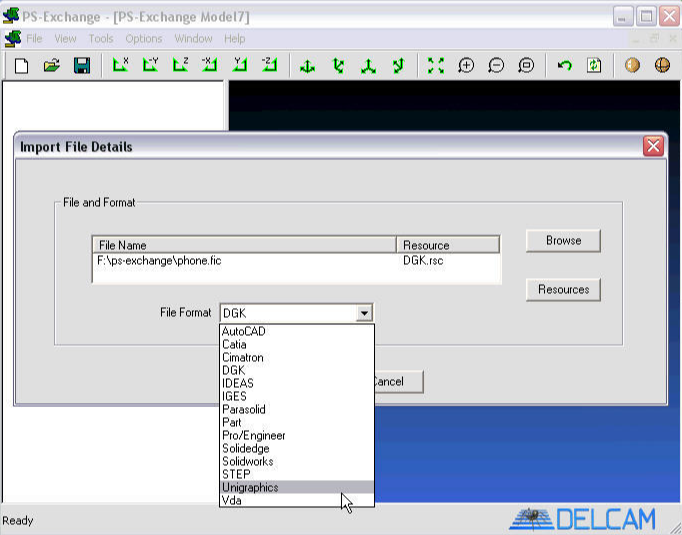Screen dimensions: 682x535
Task: Close the Import File Details dialog
Action: tap(653, 146)
